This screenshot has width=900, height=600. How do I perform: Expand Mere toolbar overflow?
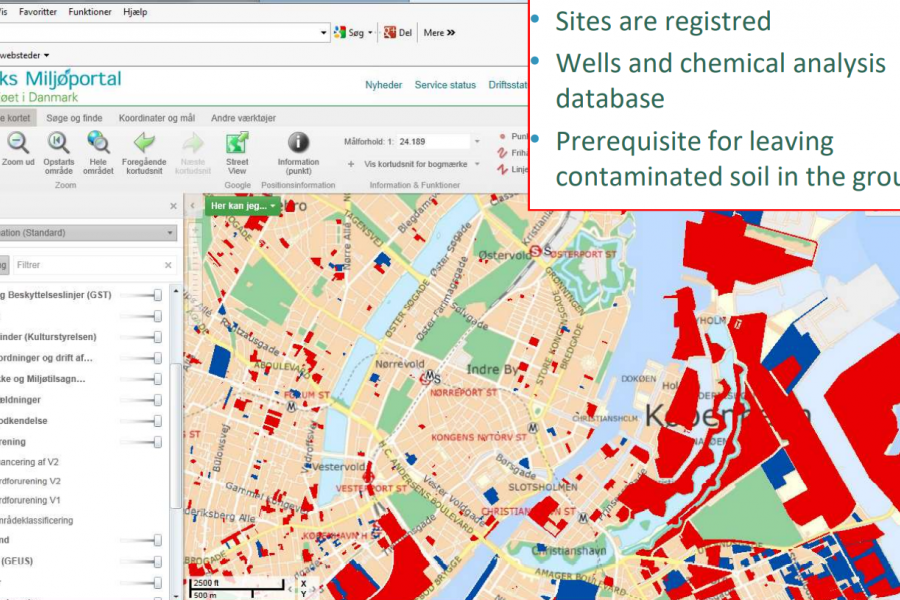[x=439, y=33]
